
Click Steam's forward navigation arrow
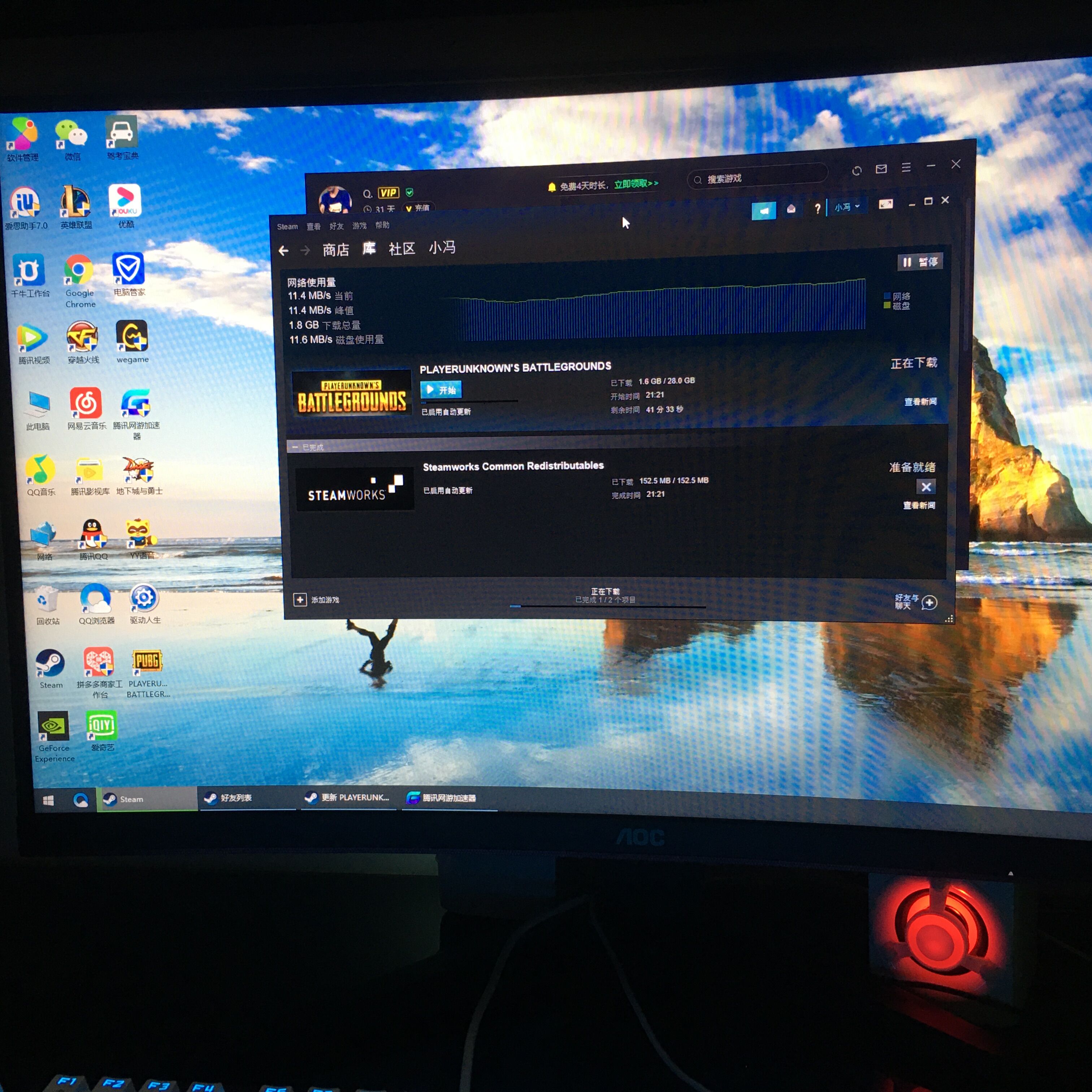coord(305,250)
